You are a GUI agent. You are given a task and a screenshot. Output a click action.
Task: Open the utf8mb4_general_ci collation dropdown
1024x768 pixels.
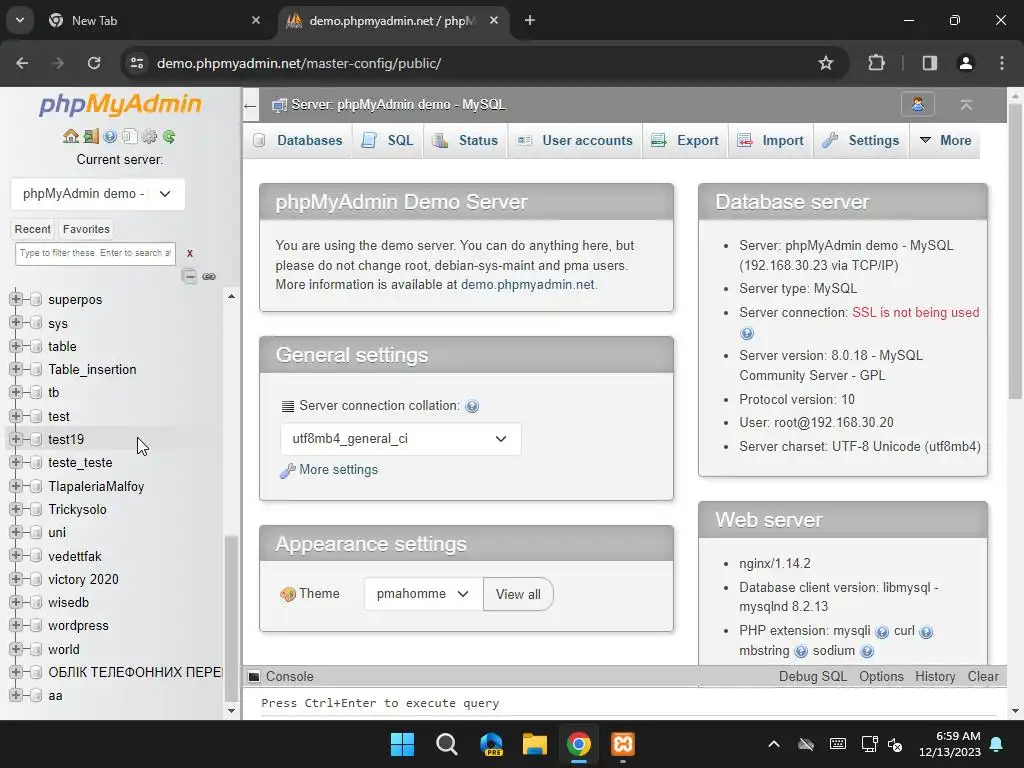click(x=400, y=439)
